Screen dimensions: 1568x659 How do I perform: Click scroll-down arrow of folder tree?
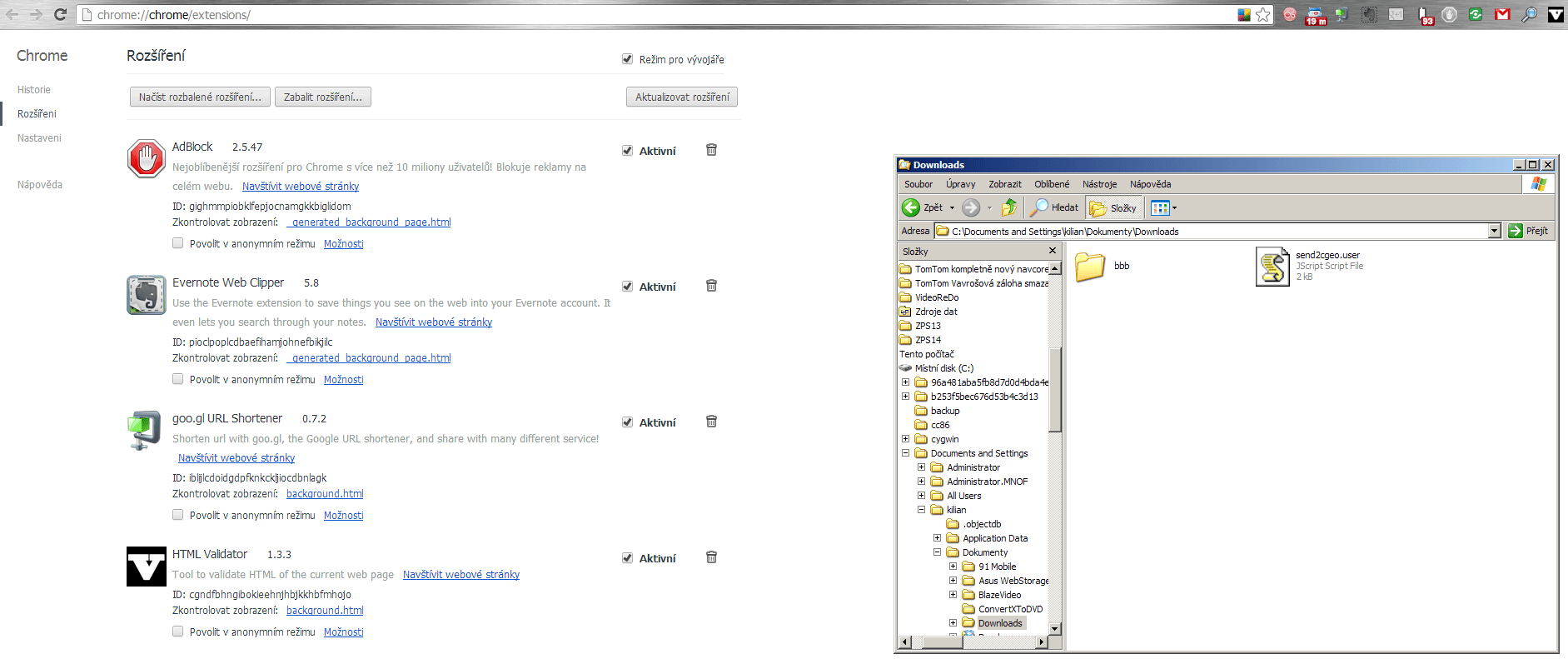click(x=1055, y=629)
